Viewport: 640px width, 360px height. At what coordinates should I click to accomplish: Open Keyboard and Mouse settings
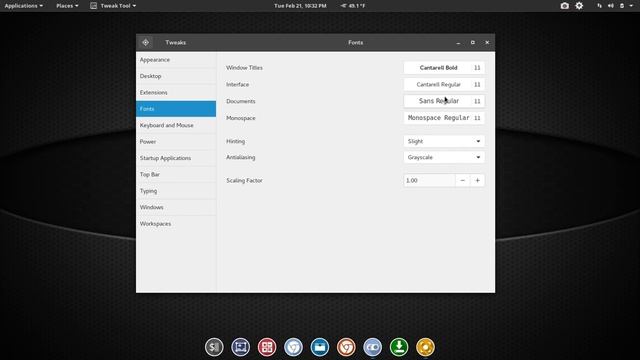[176, 125]
